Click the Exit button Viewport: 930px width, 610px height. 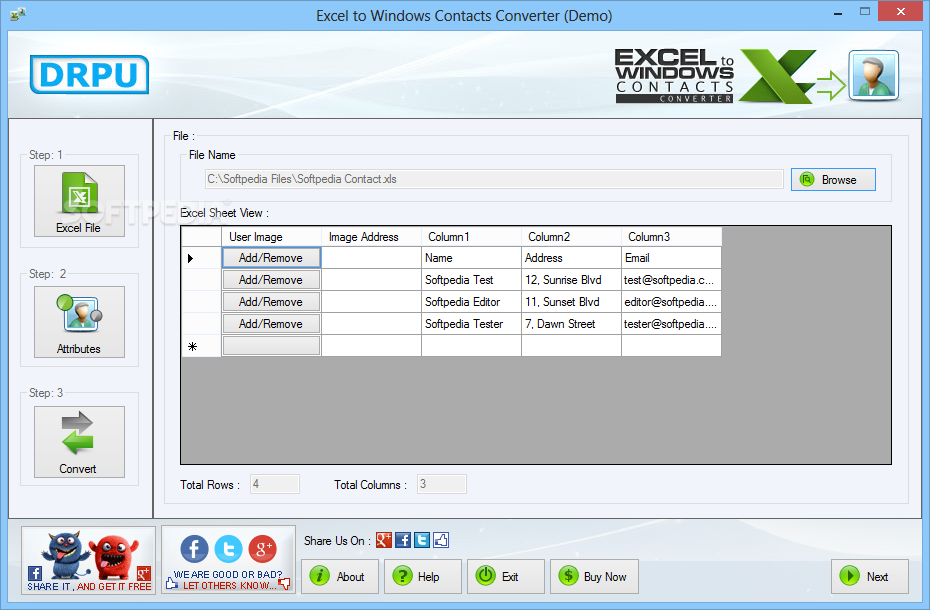505,576
